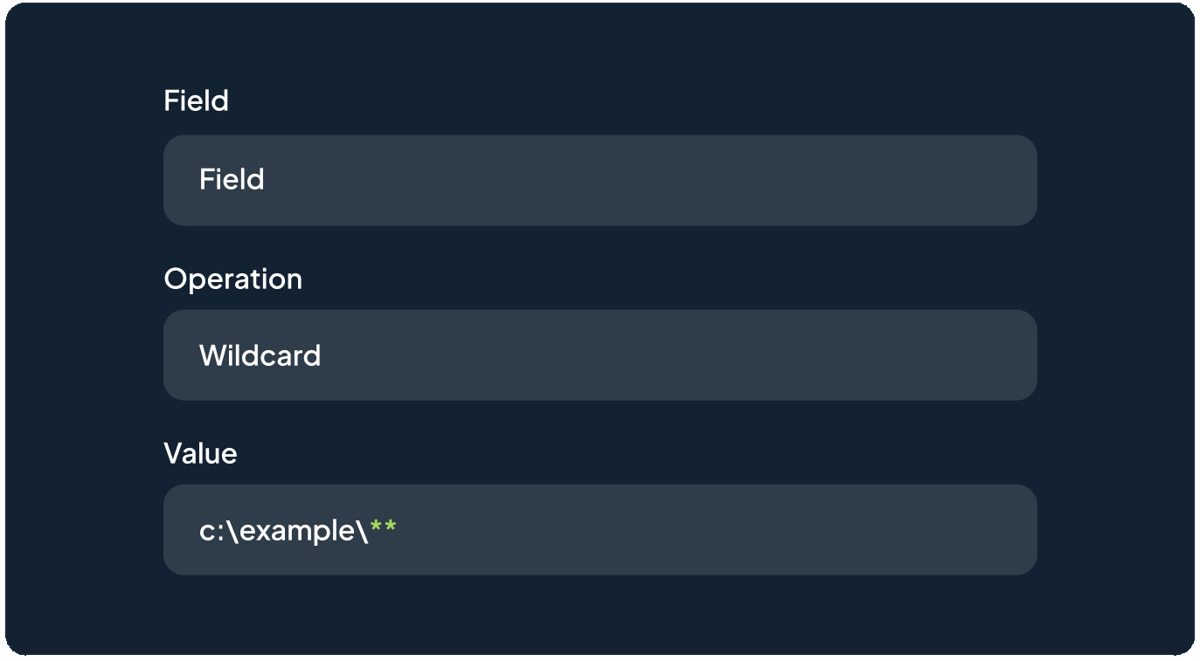
Task: Click the green double-asterisk wildcard characters
Action: tap(383, 528)
